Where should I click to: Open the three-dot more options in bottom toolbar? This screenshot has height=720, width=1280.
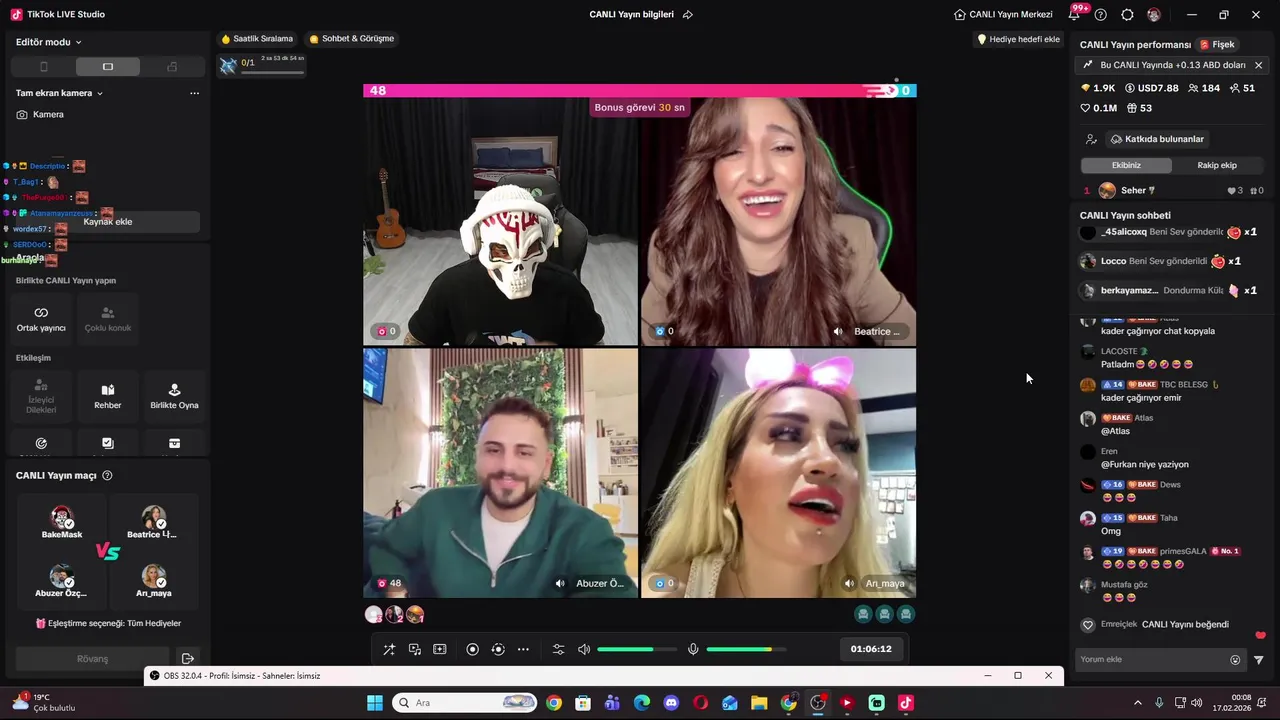point(523,649)
